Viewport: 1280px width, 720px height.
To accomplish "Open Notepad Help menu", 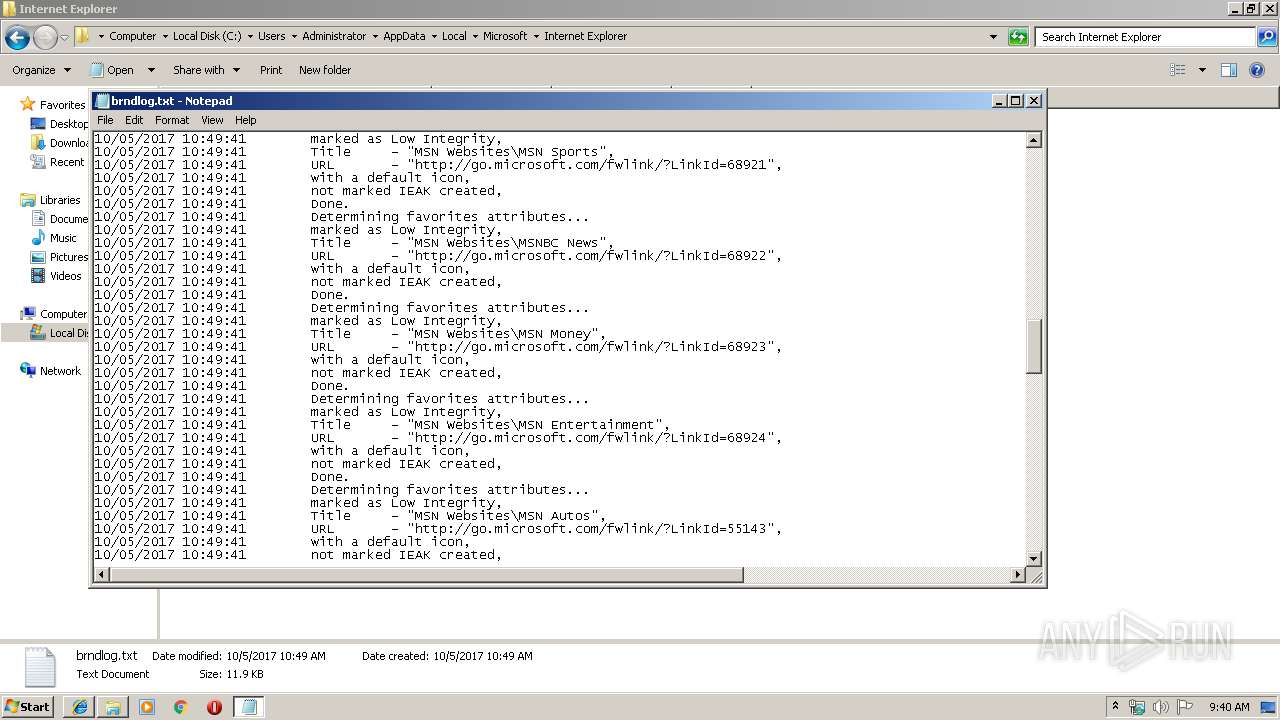I will [245, 120].
